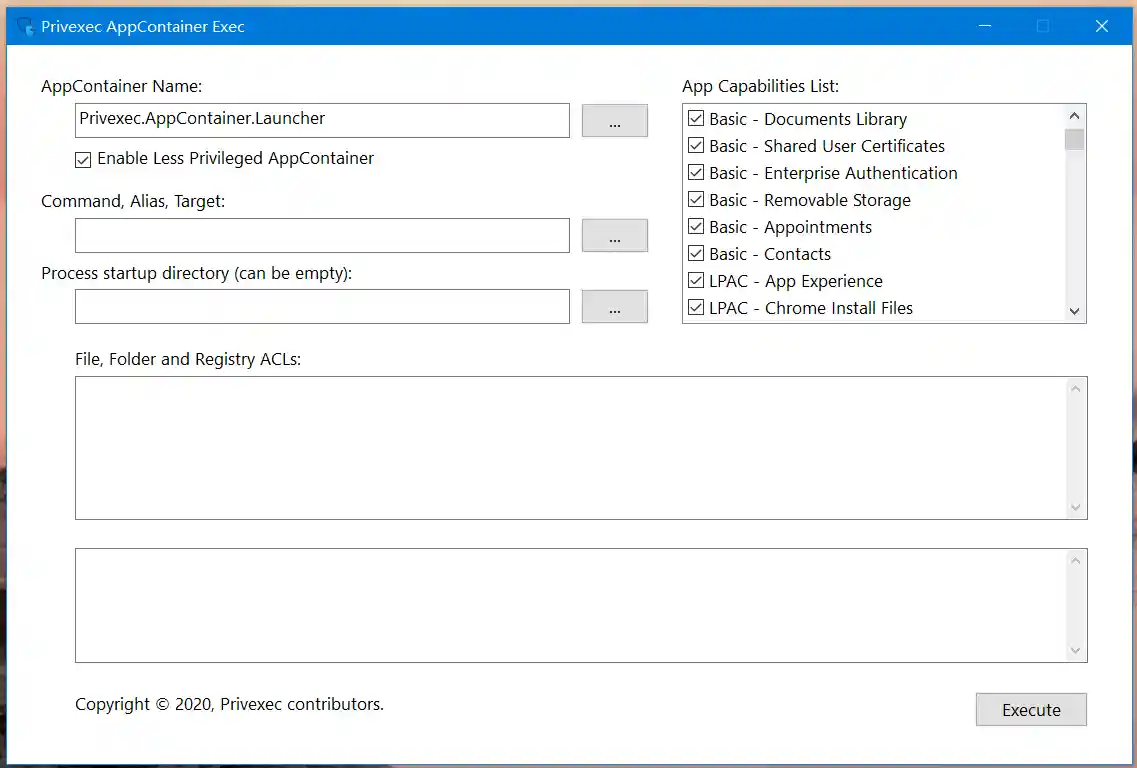The height and width of the screenshot is (768, 1137).
Task: Select the process startup directory field
Action: coord(322,306)
